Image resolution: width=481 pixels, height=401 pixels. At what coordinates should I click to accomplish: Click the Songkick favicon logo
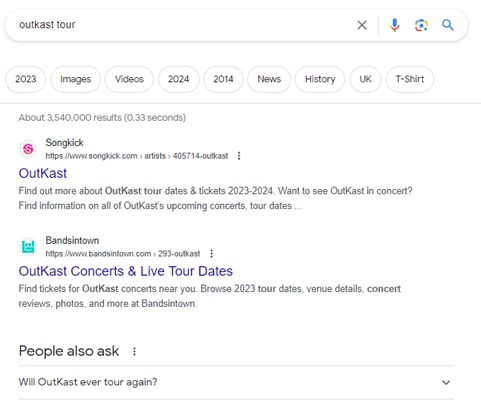(x=28, y=149)
